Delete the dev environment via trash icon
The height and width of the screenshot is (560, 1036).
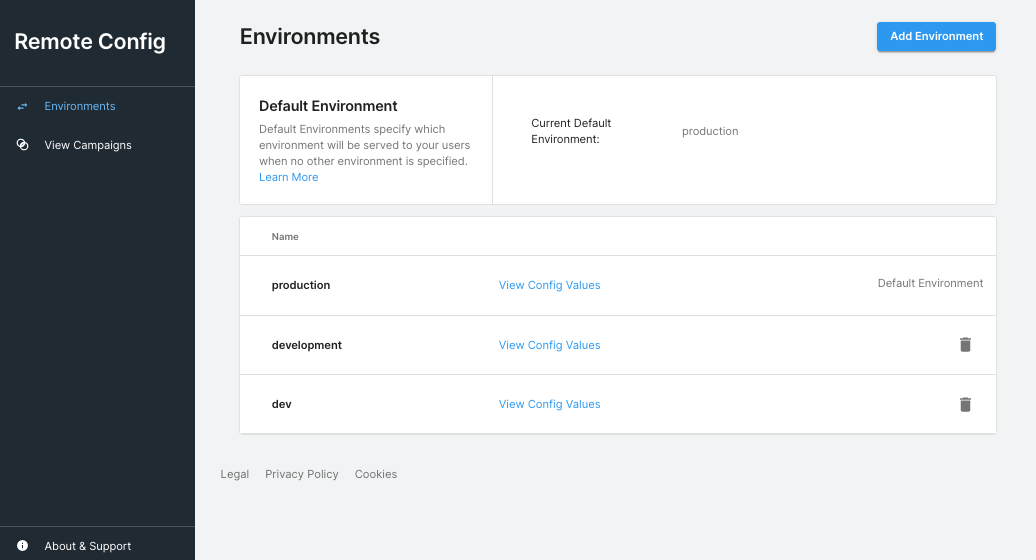pos(965,404)
